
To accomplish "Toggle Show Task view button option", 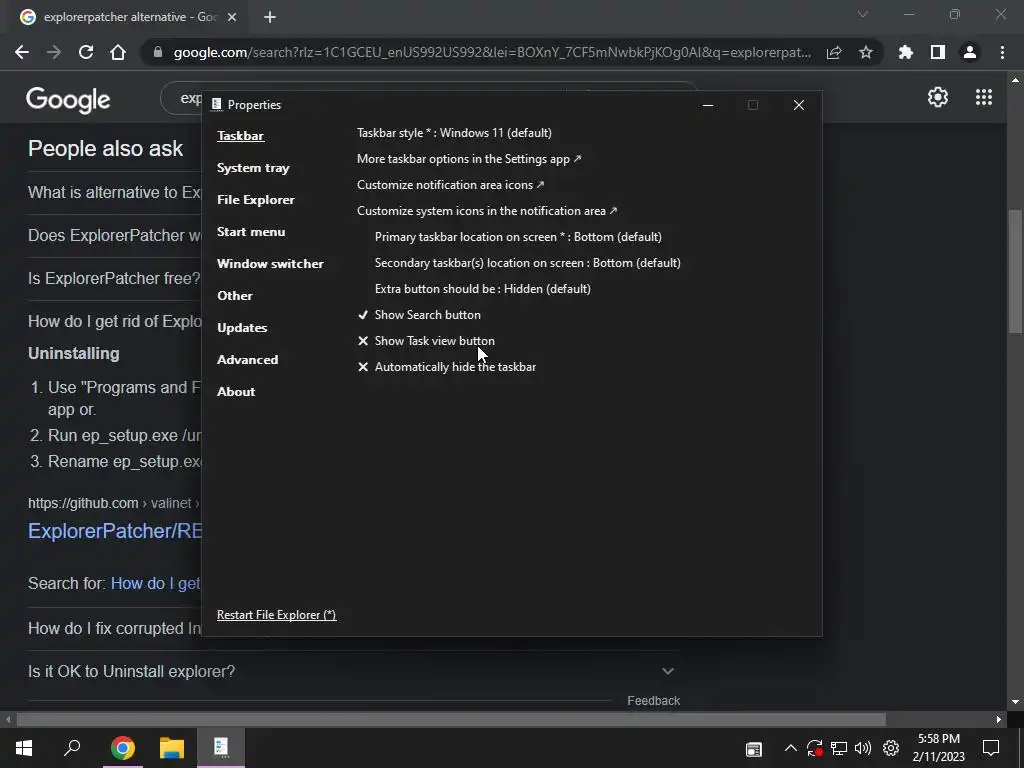I will 426,341.
